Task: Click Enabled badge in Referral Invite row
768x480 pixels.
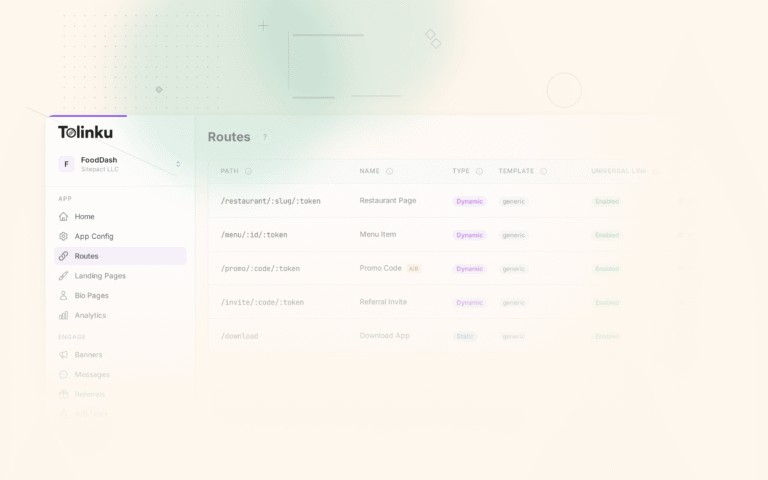Action: pyautogui.click(x=607, y=303)
